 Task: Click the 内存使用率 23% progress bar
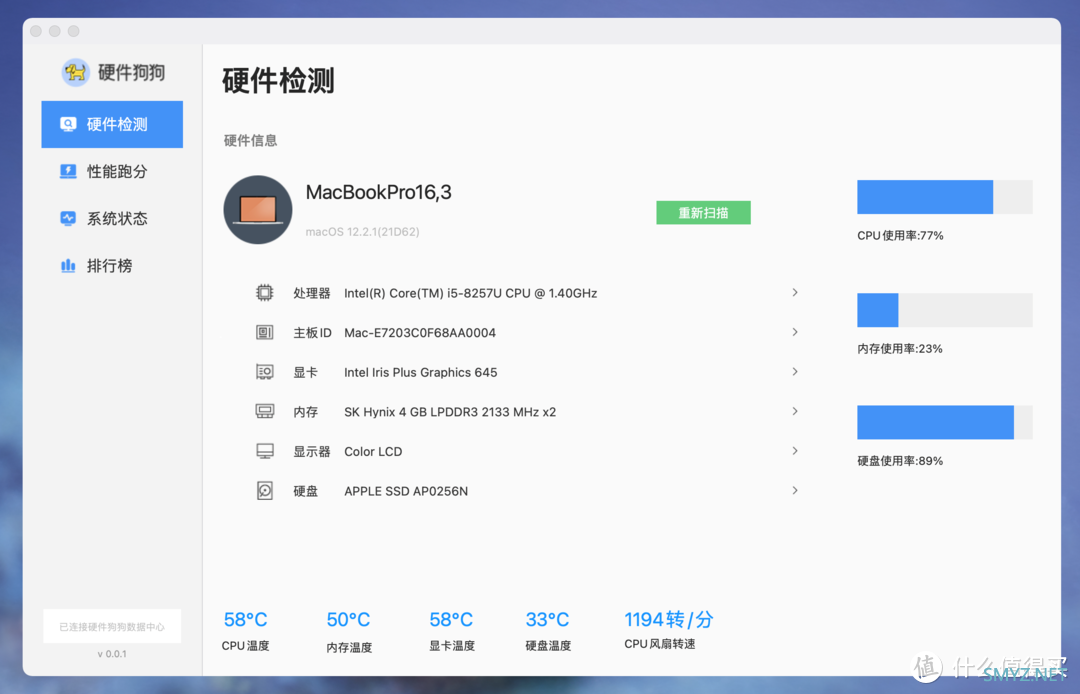pos(944,310)
